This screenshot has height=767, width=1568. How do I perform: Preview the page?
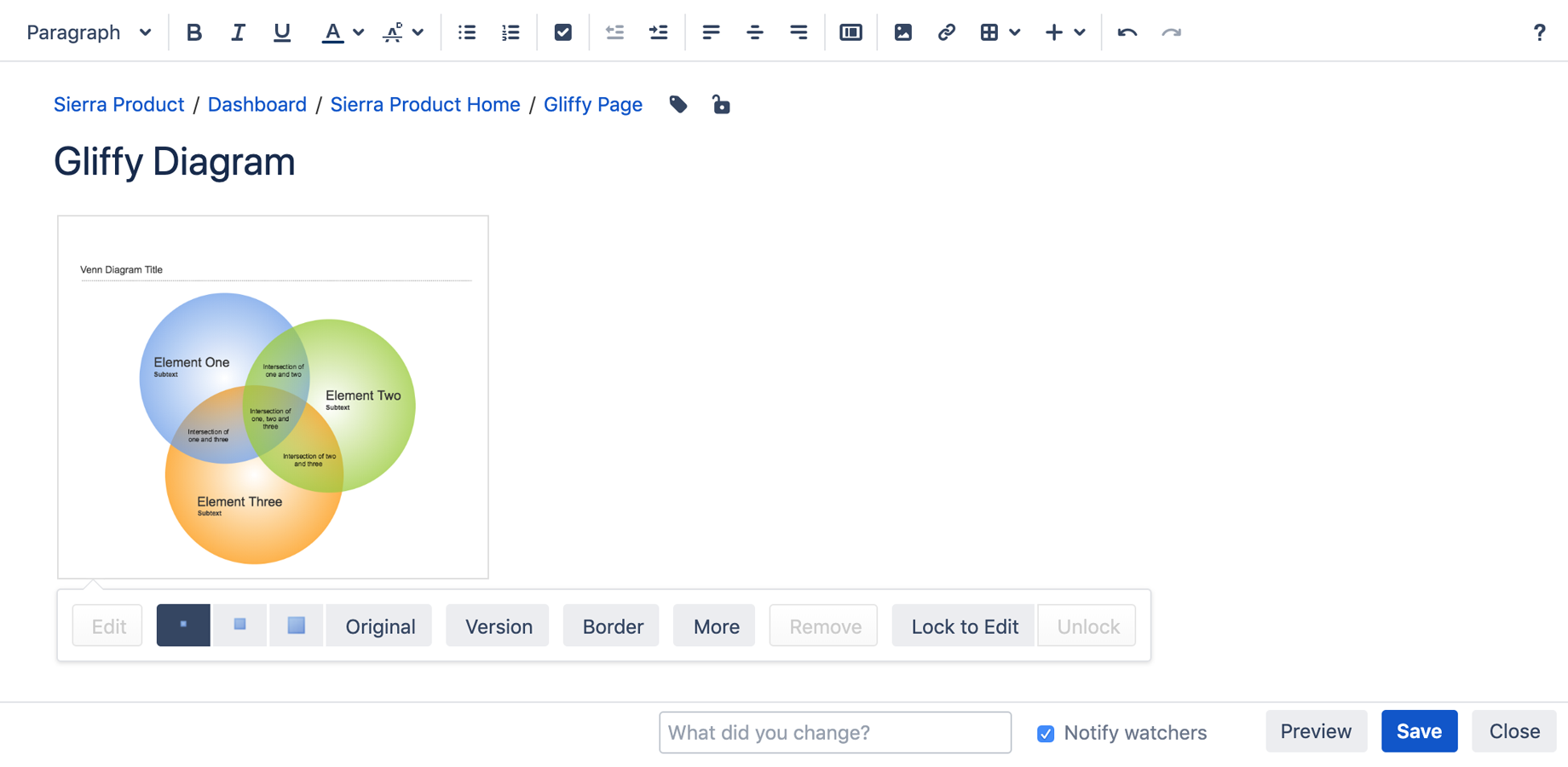pos(1316,732)
